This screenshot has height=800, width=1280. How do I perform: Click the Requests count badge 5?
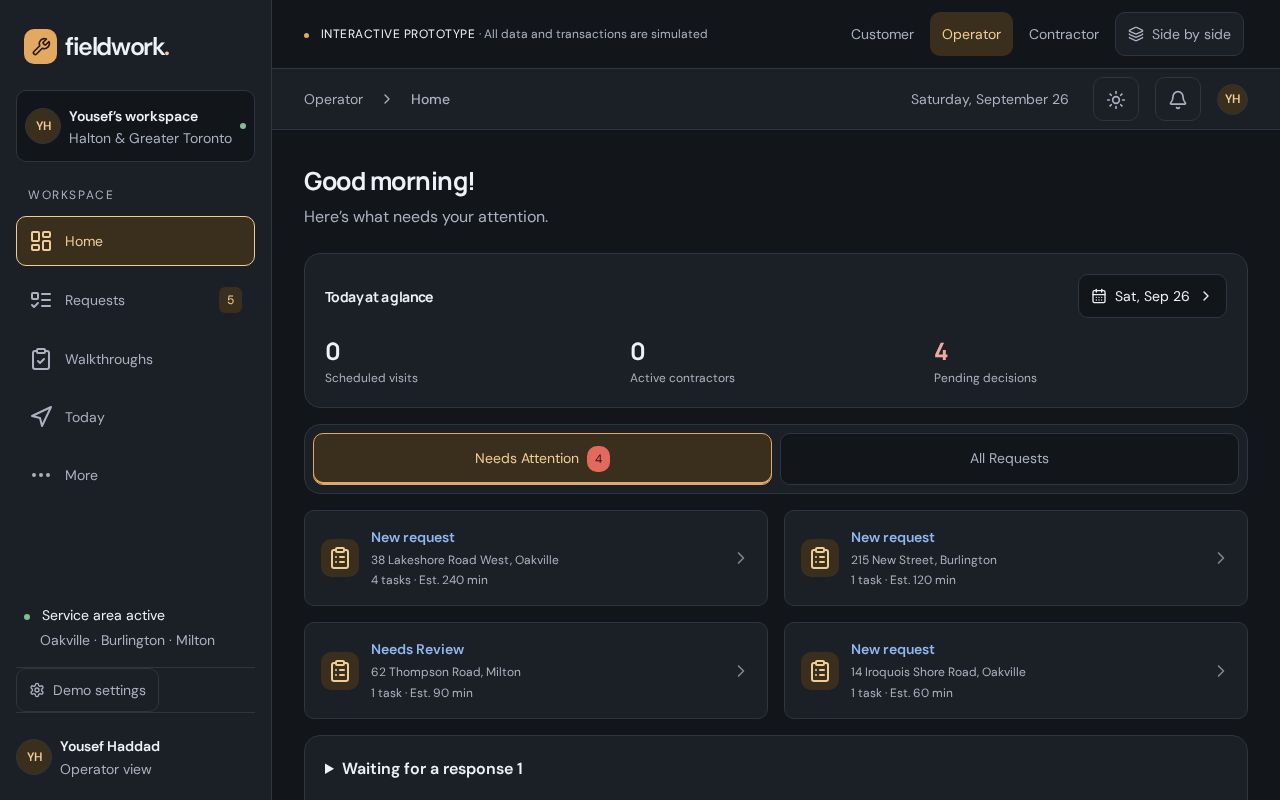click(x=230, y=300)
